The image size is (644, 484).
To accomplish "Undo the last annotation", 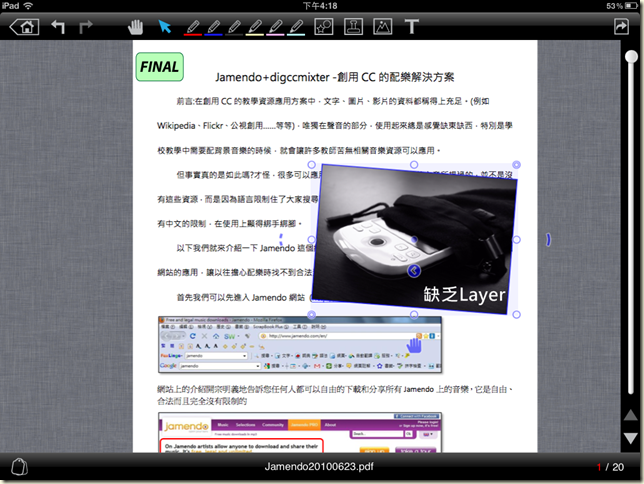I will coord(58,27).
